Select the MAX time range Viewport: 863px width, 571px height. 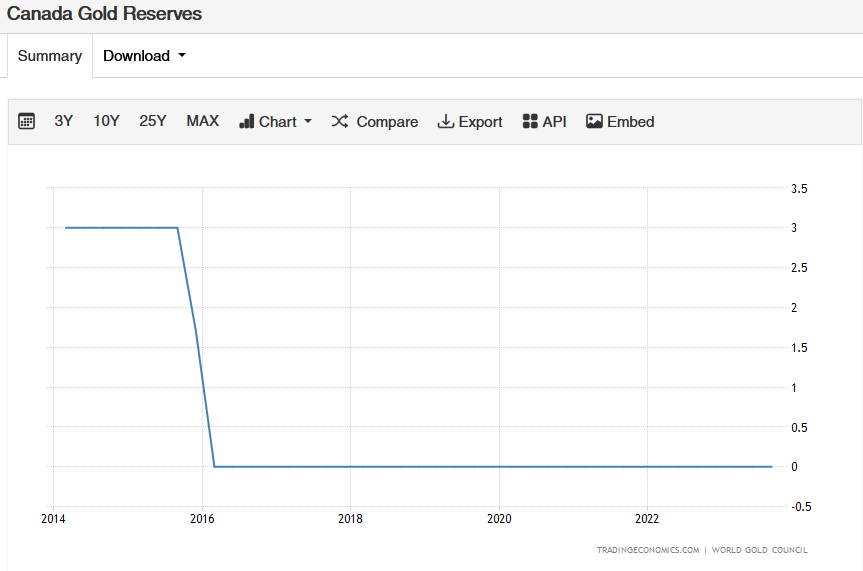click(x=202, y=121)
